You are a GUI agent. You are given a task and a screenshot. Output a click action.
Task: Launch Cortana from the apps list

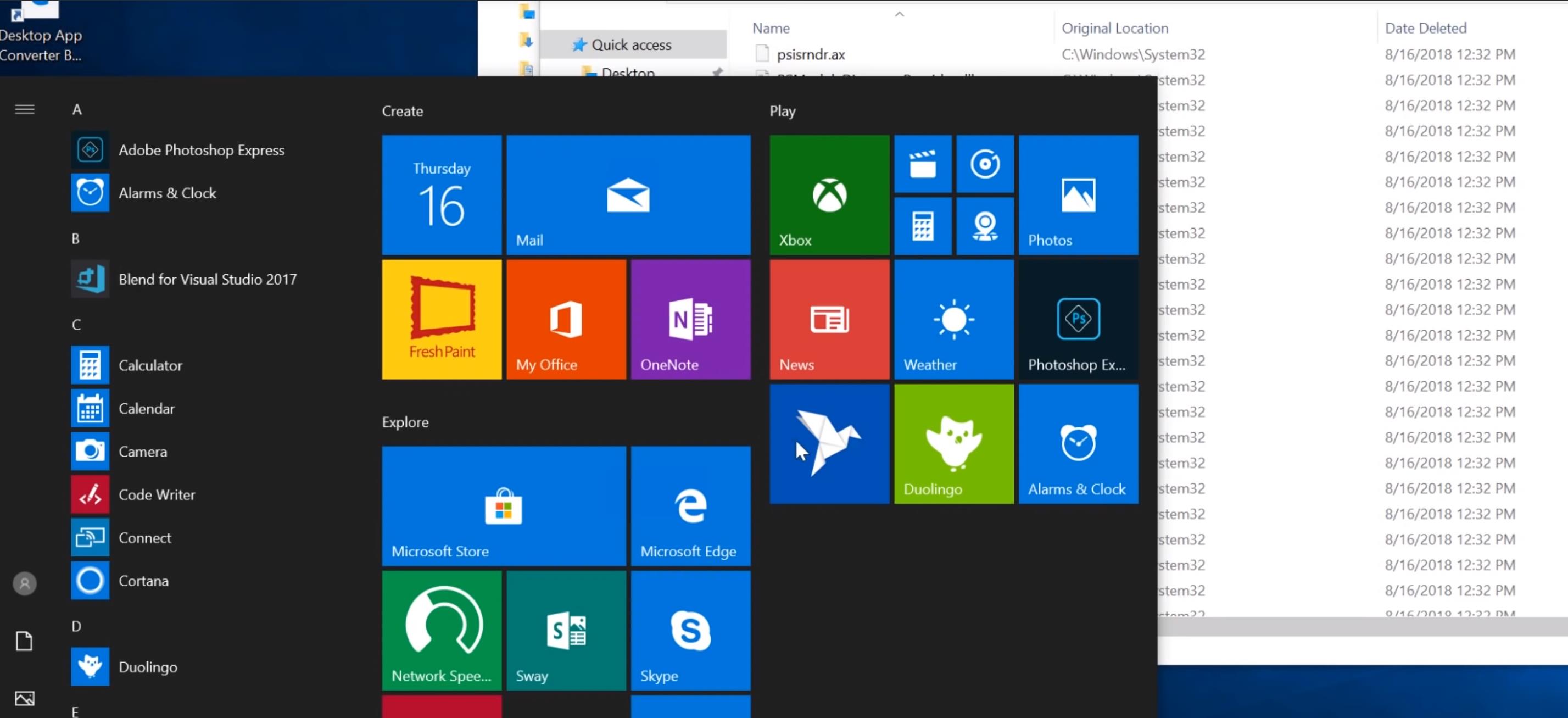(x=144, y=580)
